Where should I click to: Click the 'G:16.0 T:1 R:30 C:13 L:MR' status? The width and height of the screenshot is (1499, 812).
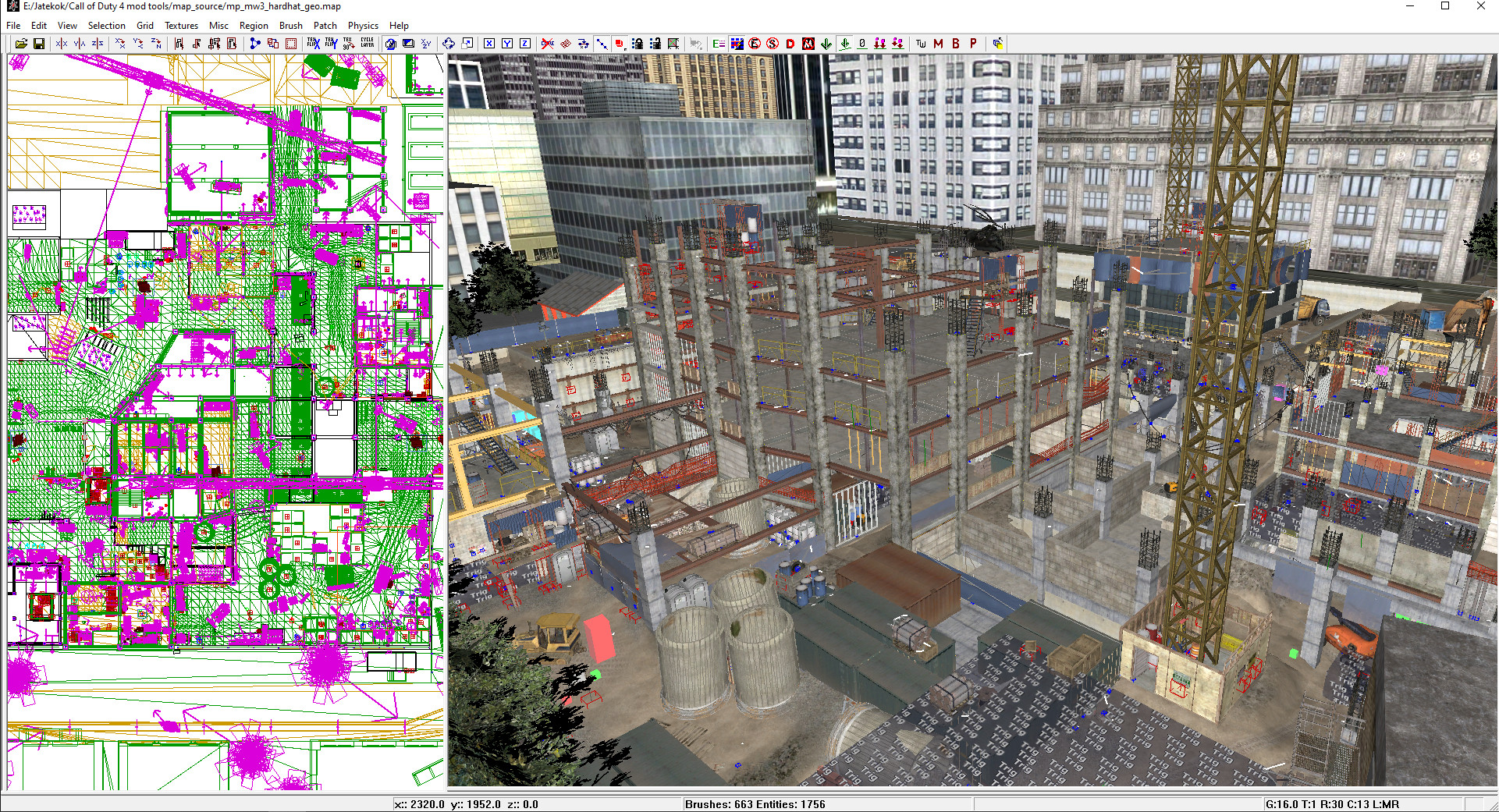[x=1332, y=804]
